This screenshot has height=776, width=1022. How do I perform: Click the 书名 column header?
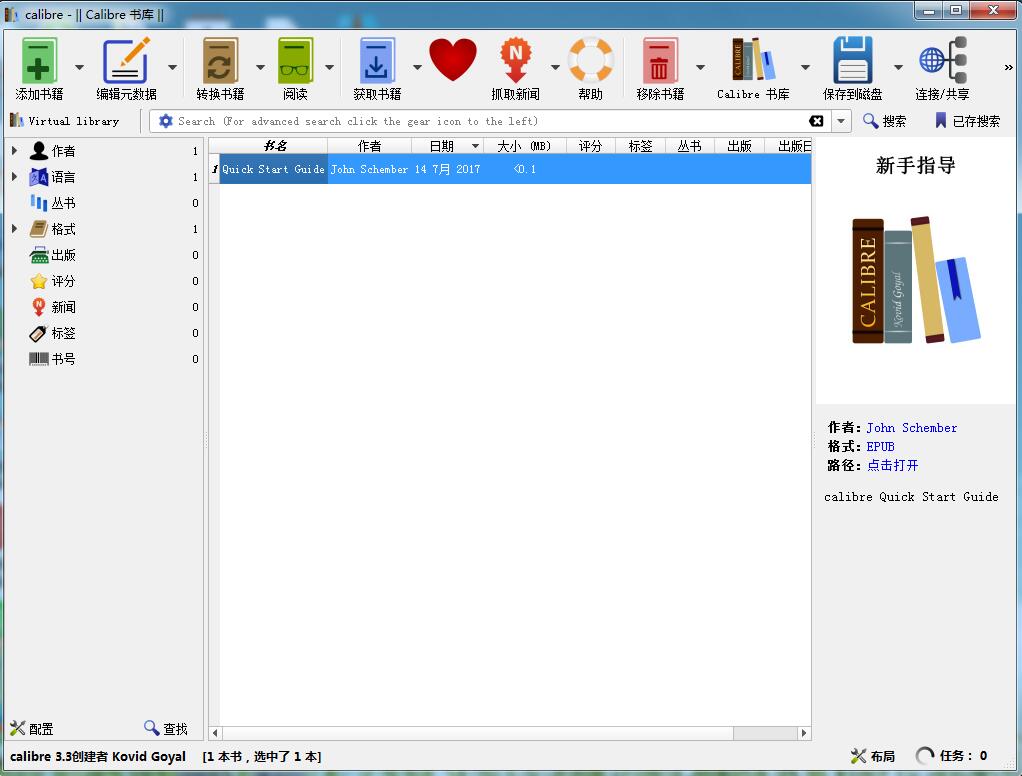click(274, 146)
